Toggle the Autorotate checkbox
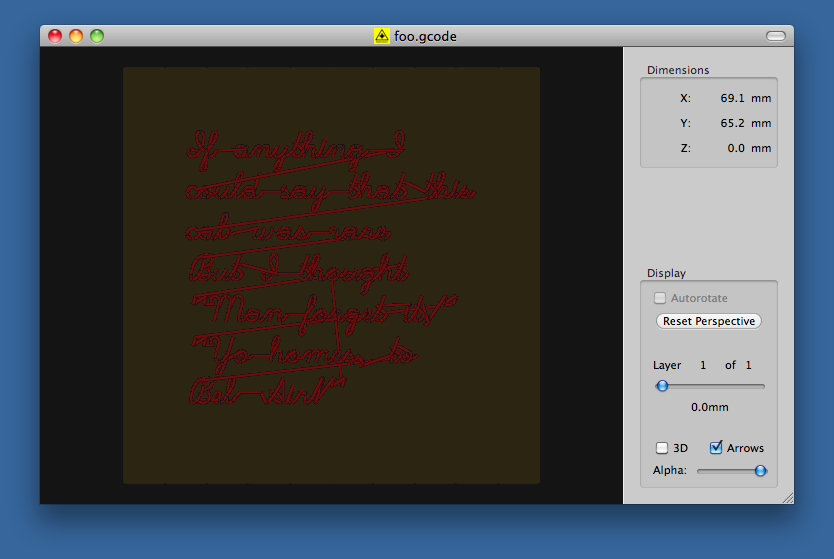Screen dimensions: 834x559 660,298
